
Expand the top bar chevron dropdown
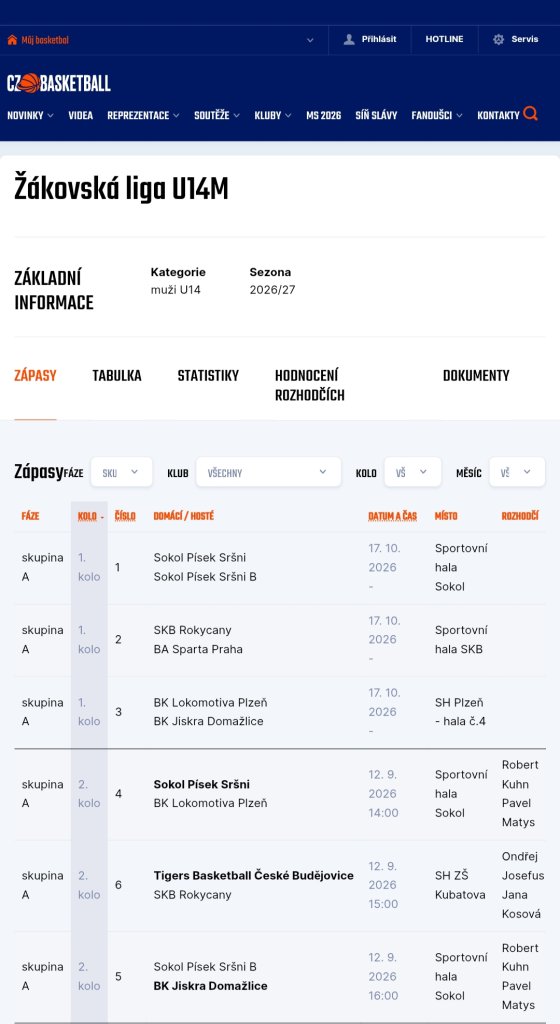[x=310, y=40]
